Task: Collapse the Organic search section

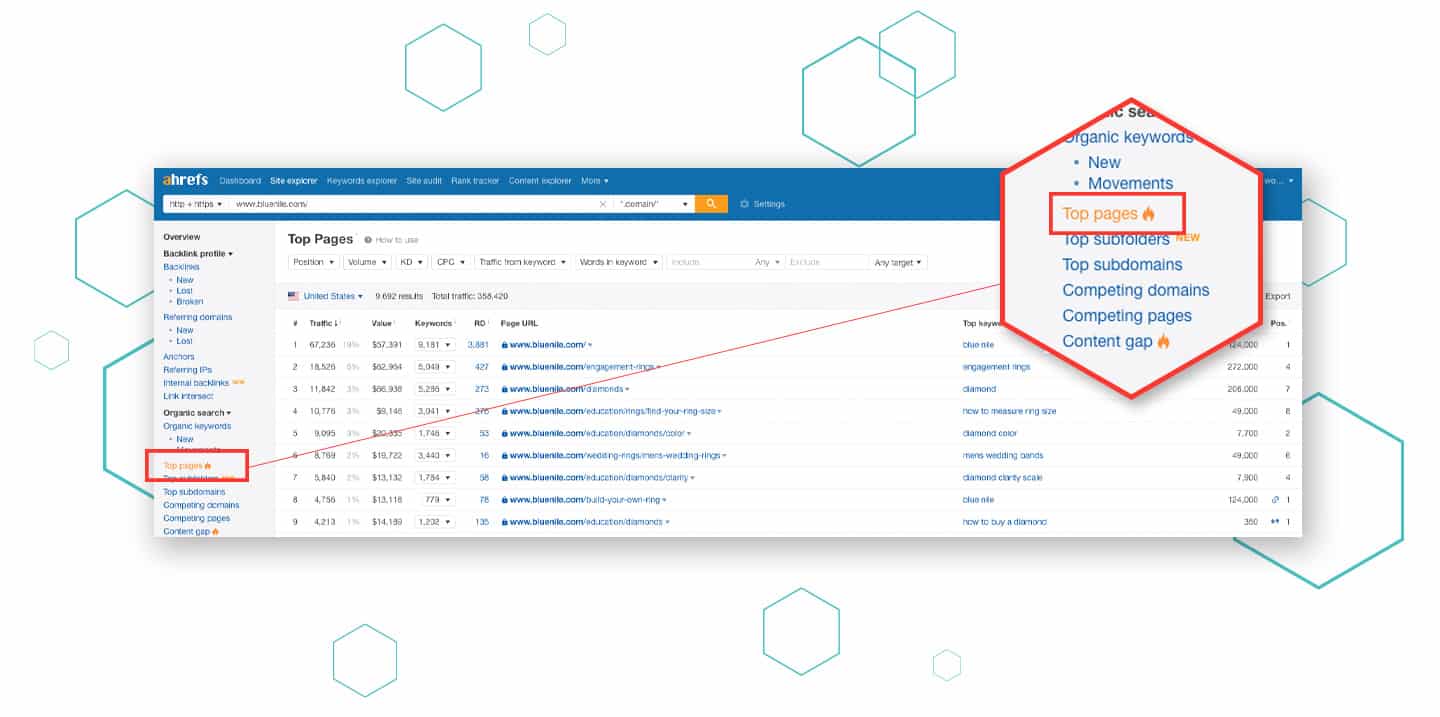Action: (197, 413)
